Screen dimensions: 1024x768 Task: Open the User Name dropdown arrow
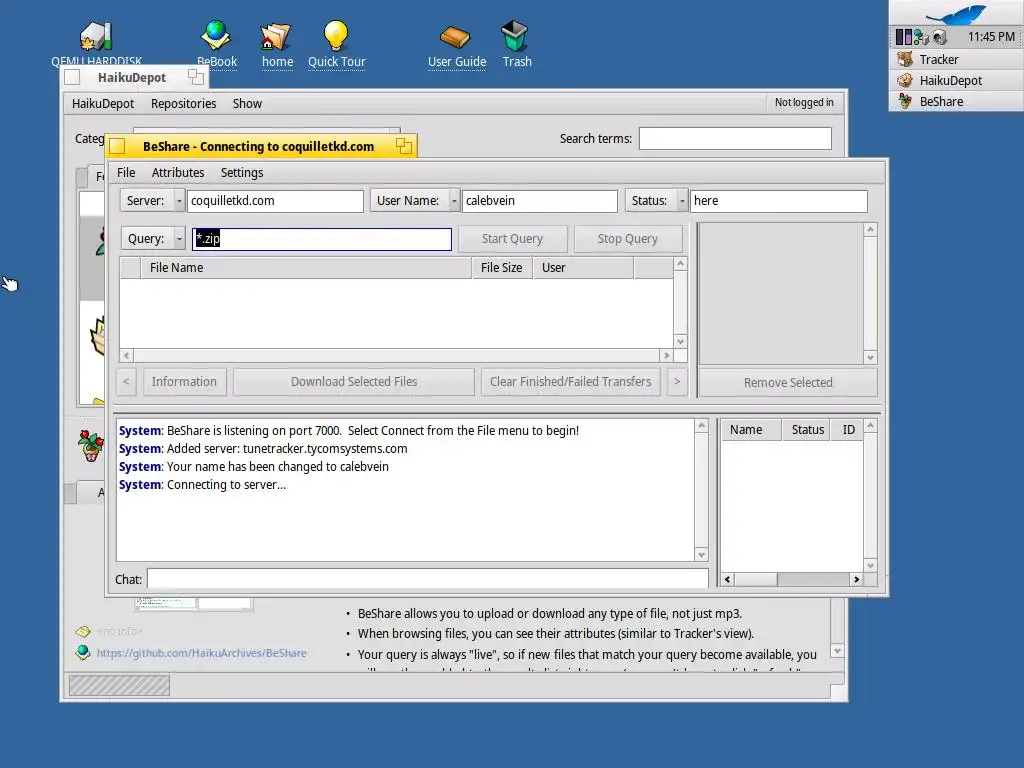(454, 201)
